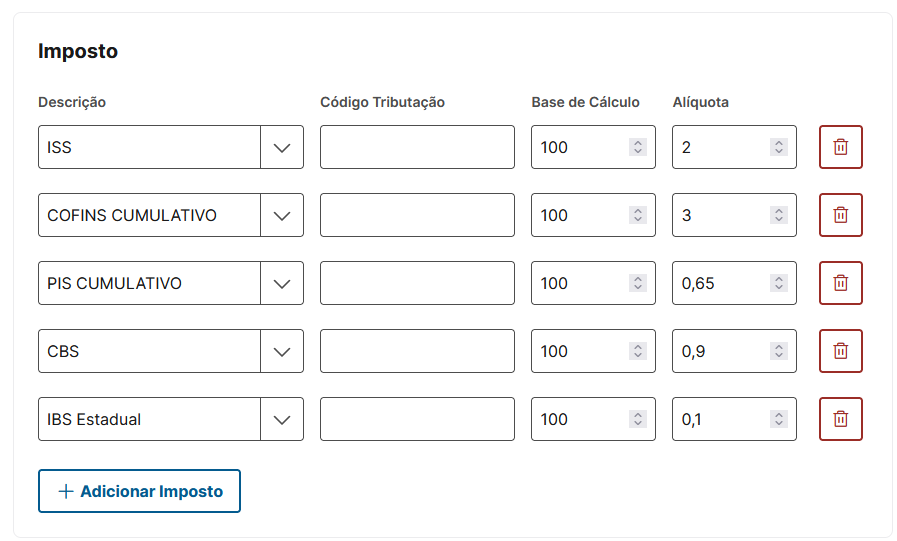Viewport: 897px width, 541px height.
Task: Expand the COFINS CUMULATIVO dropdown
Action: click(x=282, y=215)
